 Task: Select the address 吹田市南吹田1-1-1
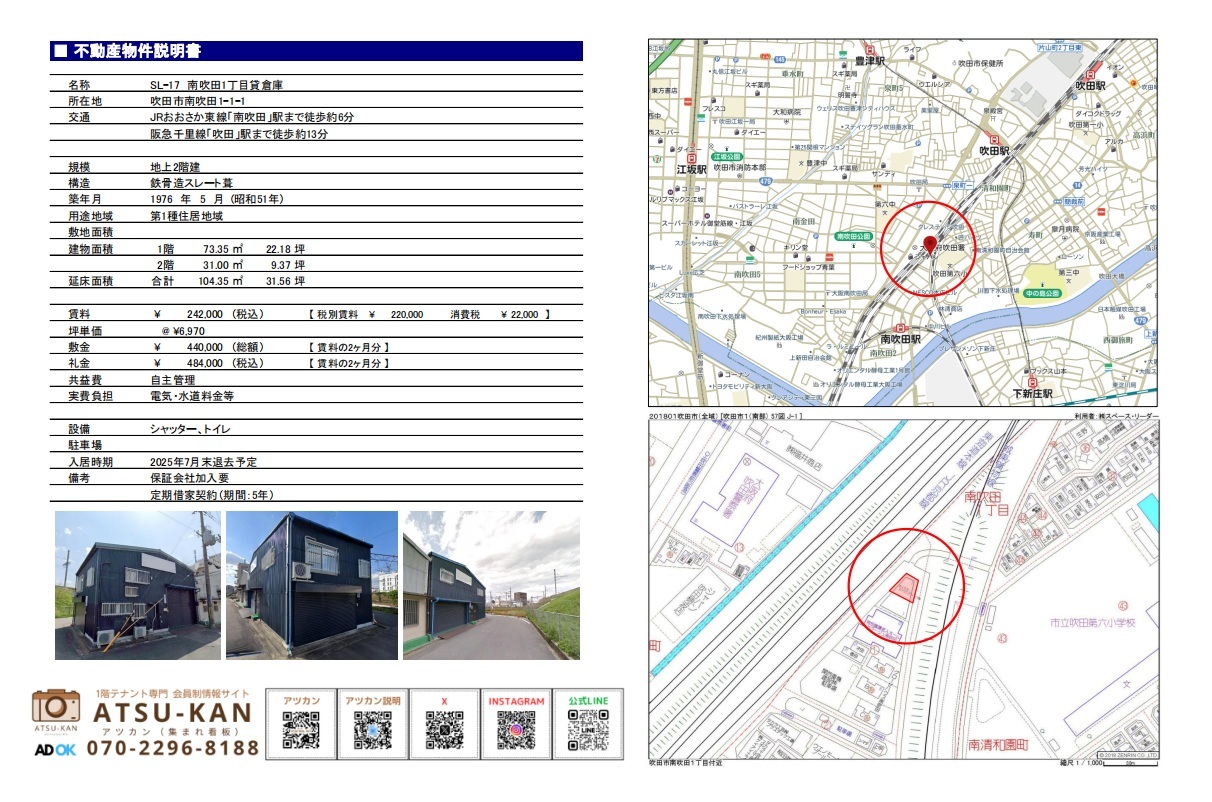(198, 102)
